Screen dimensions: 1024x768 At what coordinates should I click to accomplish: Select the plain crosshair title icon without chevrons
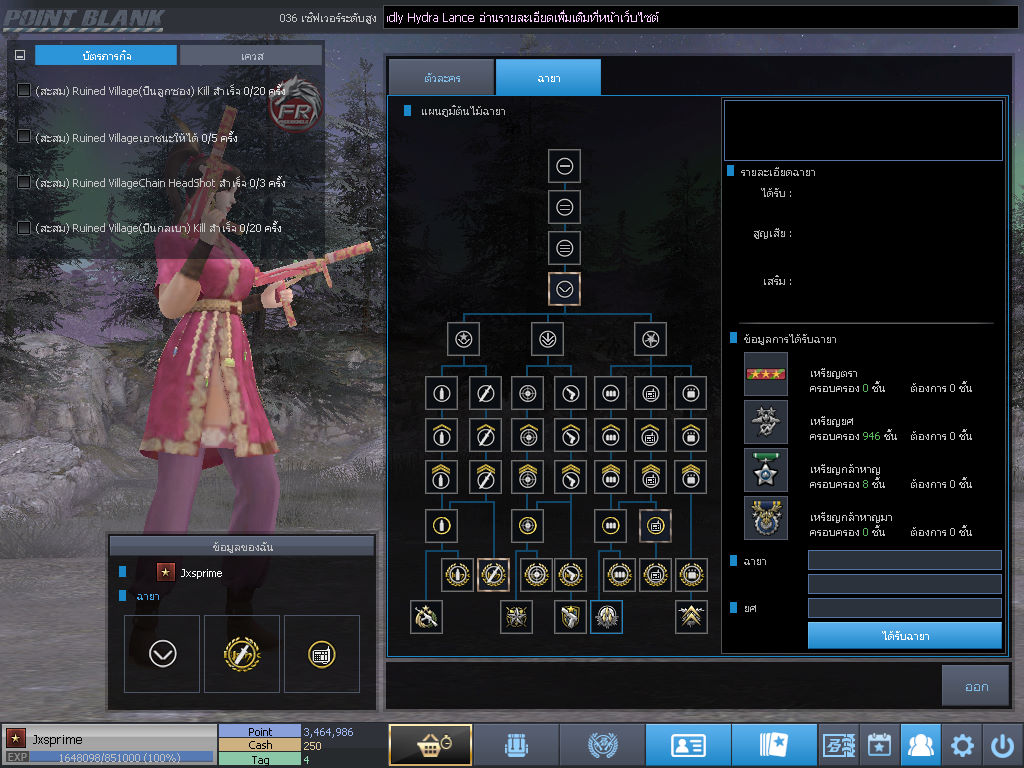[x=528, y=393]
